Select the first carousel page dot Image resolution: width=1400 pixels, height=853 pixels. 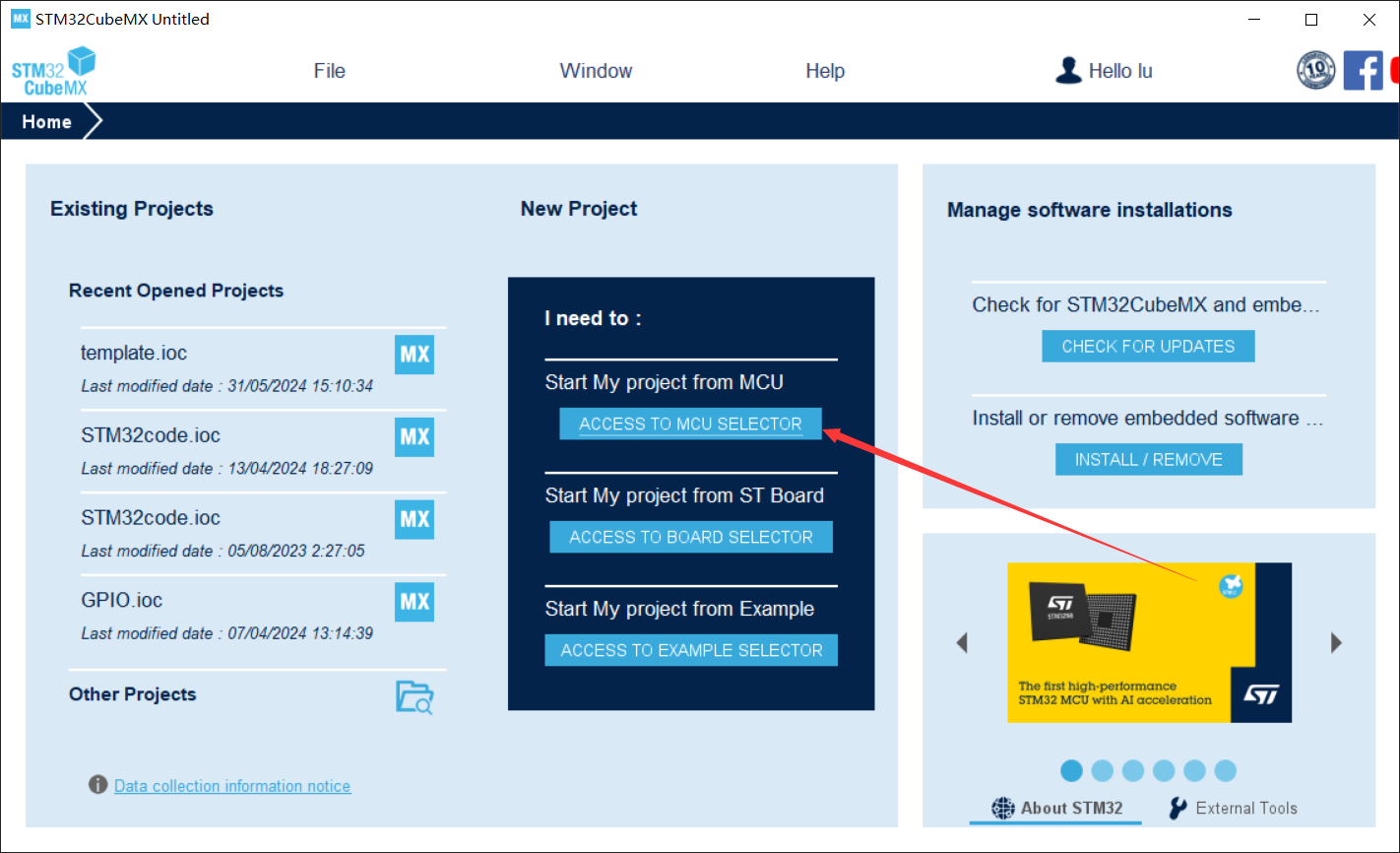1072,770
